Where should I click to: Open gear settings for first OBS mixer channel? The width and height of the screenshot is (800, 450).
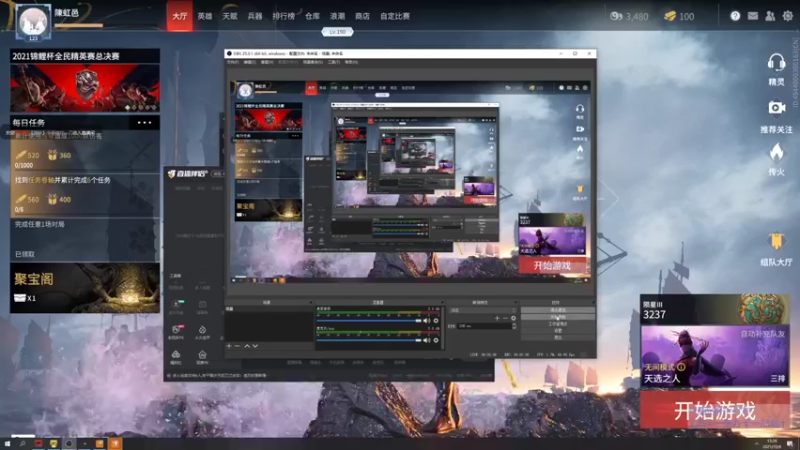pos(436,321)
